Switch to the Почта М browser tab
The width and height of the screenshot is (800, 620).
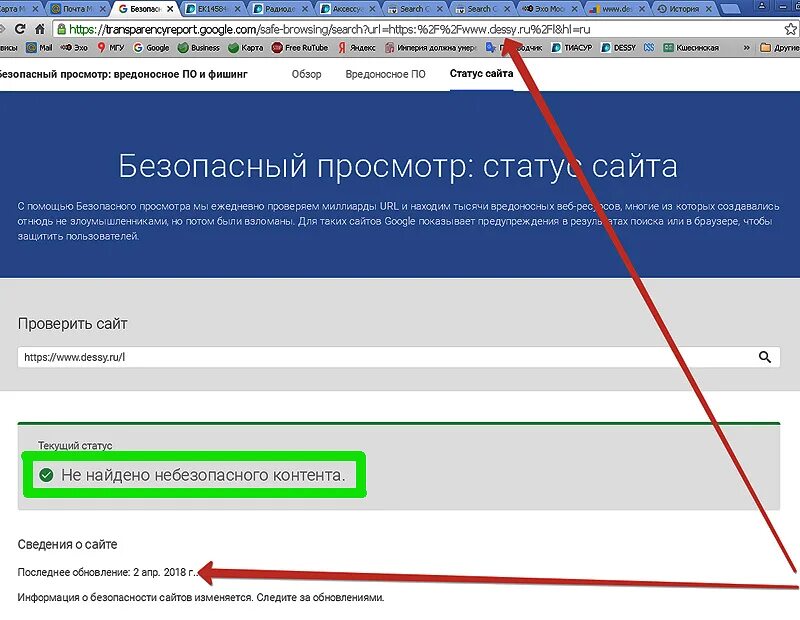78,9
